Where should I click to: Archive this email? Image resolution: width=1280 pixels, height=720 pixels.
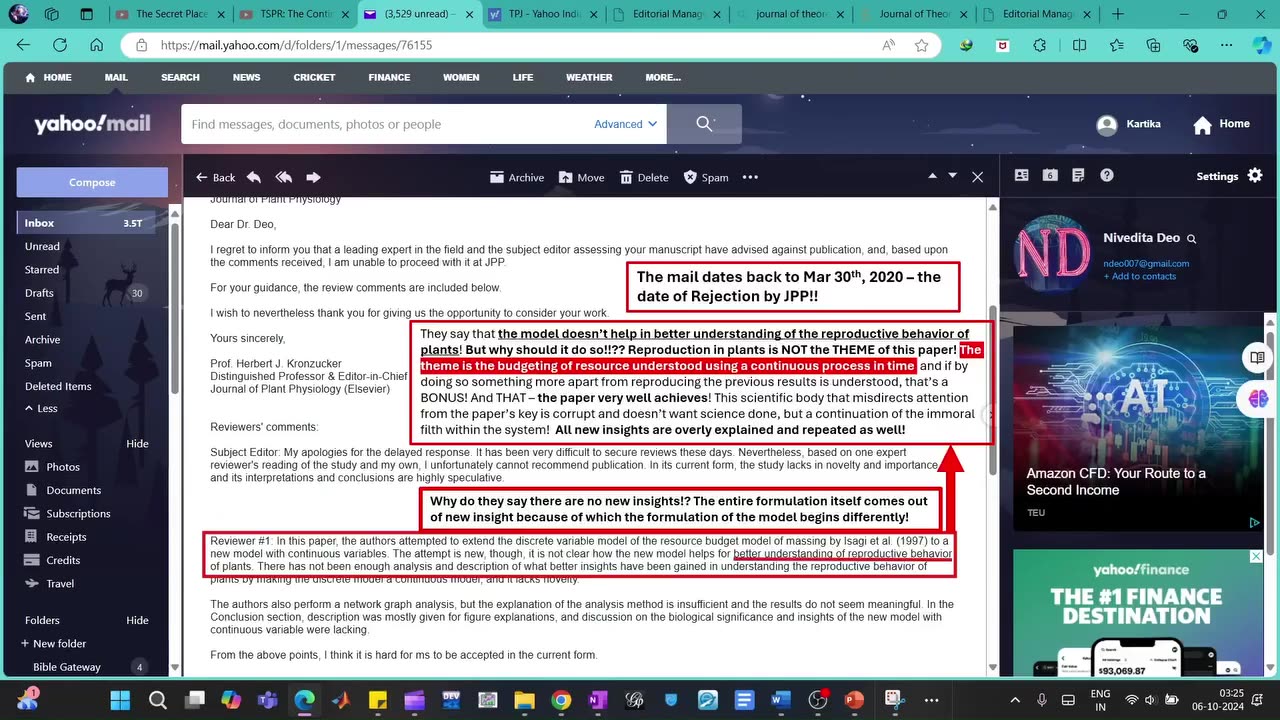click(517, 177)
